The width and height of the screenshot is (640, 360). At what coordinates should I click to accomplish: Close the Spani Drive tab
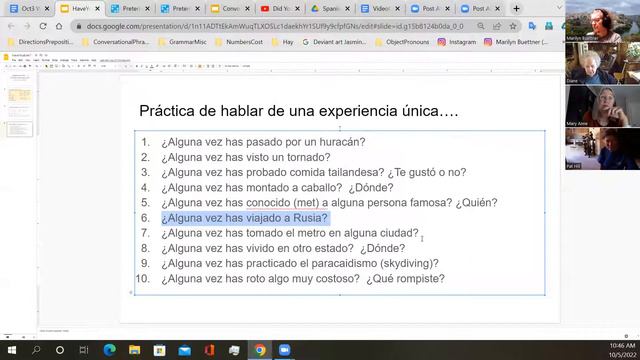pos(347,9)
